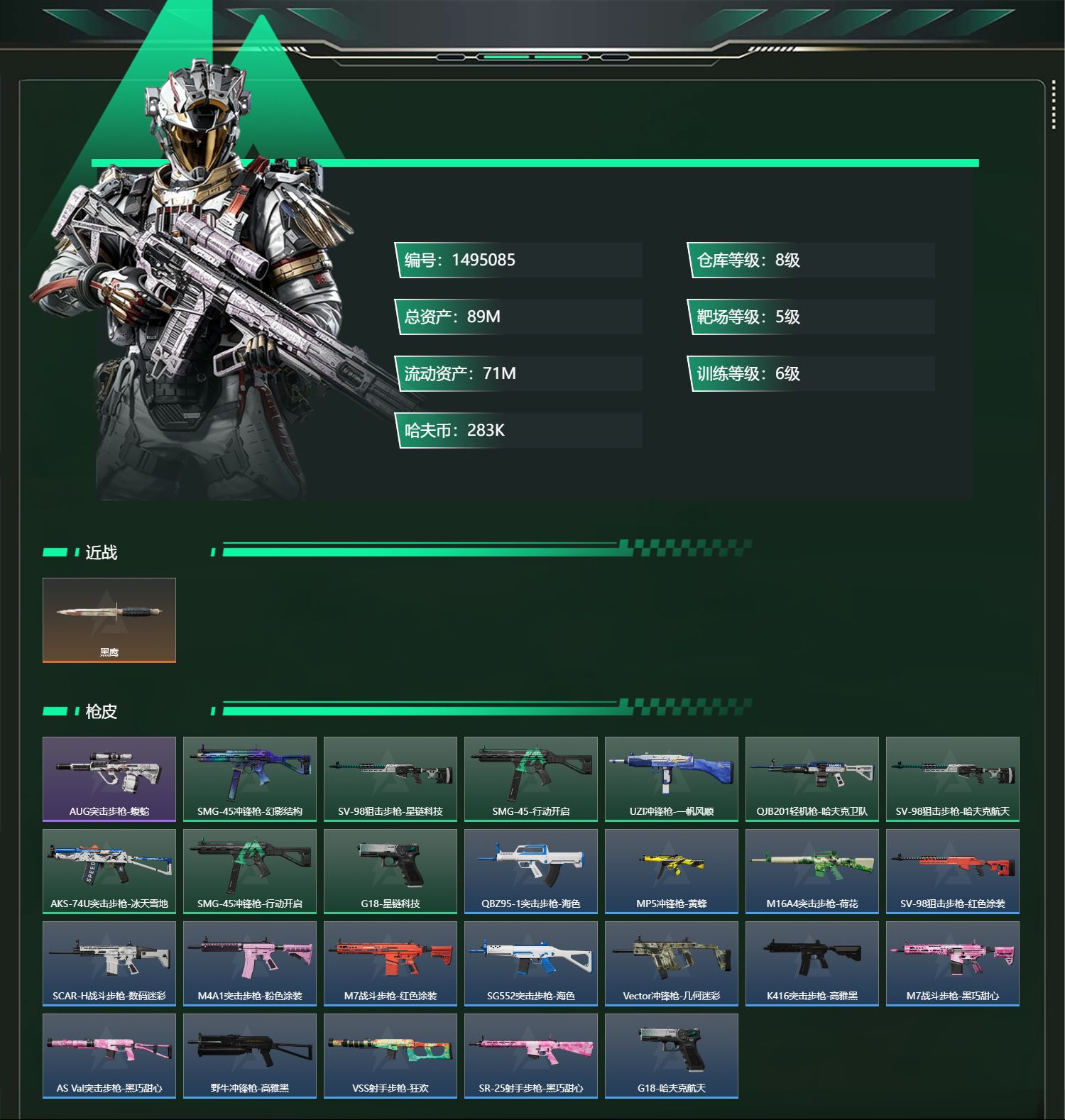This screenshot has height=1120, width=1065.
Task: Click the G18-星链科技 pistol skin
Action: point(390,872)
